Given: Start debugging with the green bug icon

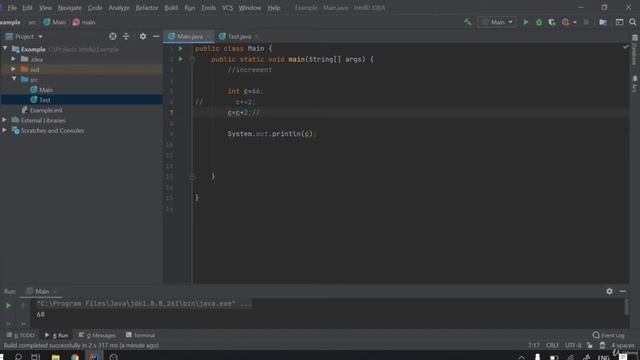Looking at the screenshot, I should (x=539, y=22).
